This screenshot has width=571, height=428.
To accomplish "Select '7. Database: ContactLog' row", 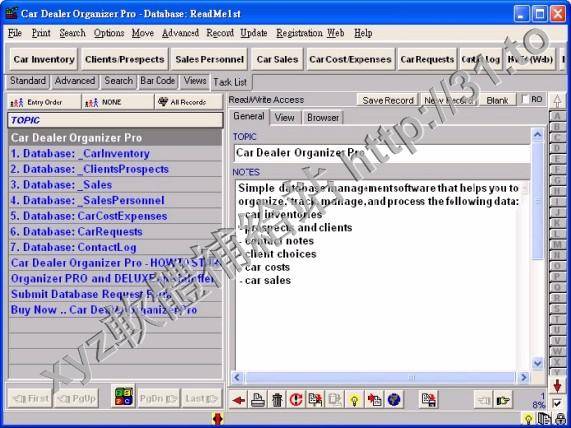I will click(115, 248).
